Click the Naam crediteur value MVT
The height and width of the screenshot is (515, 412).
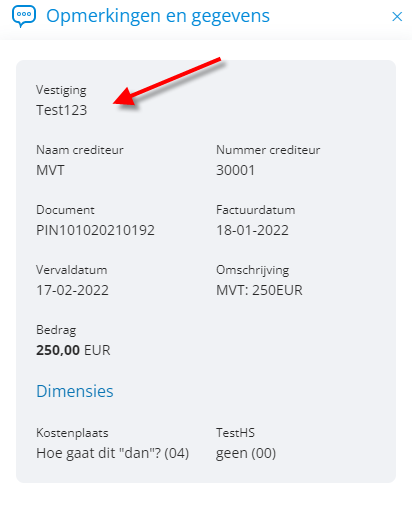coord(50,170)
